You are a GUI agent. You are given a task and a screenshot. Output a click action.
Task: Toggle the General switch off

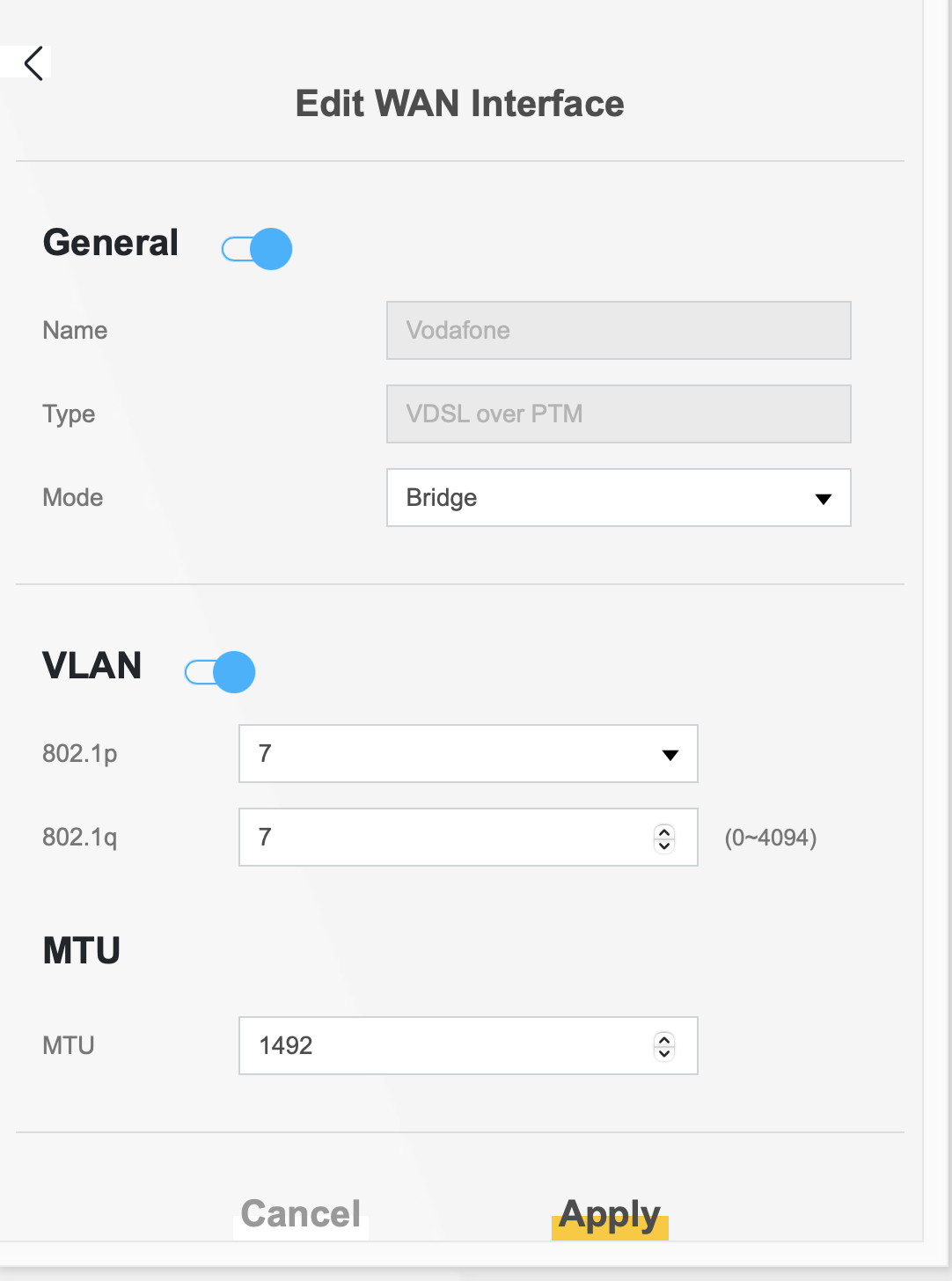[257, 249]
